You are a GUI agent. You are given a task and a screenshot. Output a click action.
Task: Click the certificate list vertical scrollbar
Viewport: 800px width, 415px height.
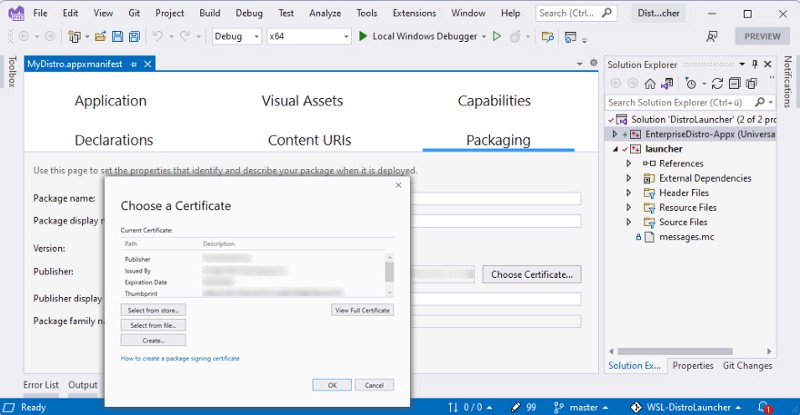[389, 275]
